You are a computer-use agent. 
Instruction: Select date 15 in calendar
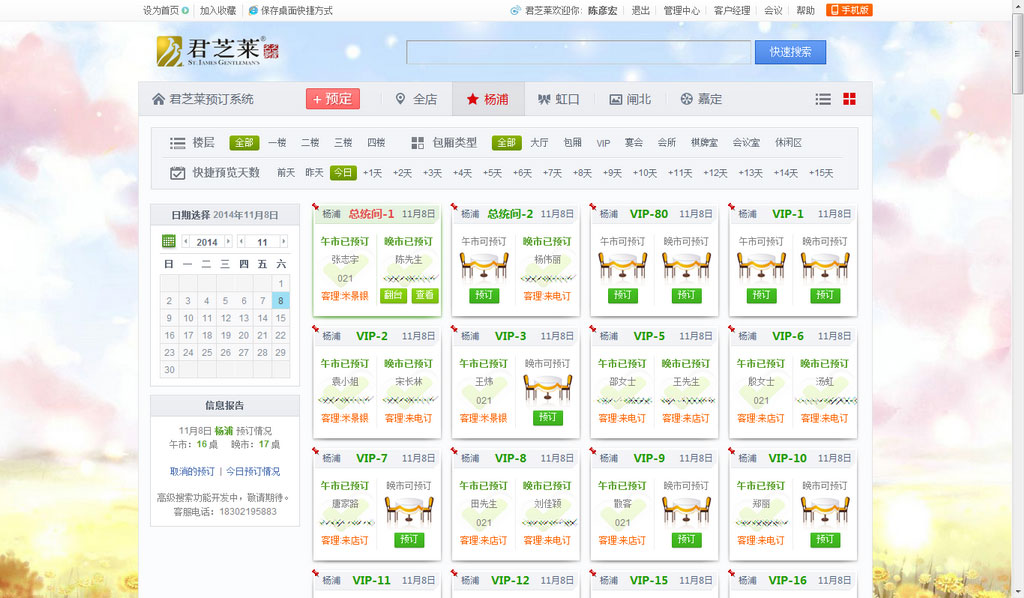tap(281, 318)
